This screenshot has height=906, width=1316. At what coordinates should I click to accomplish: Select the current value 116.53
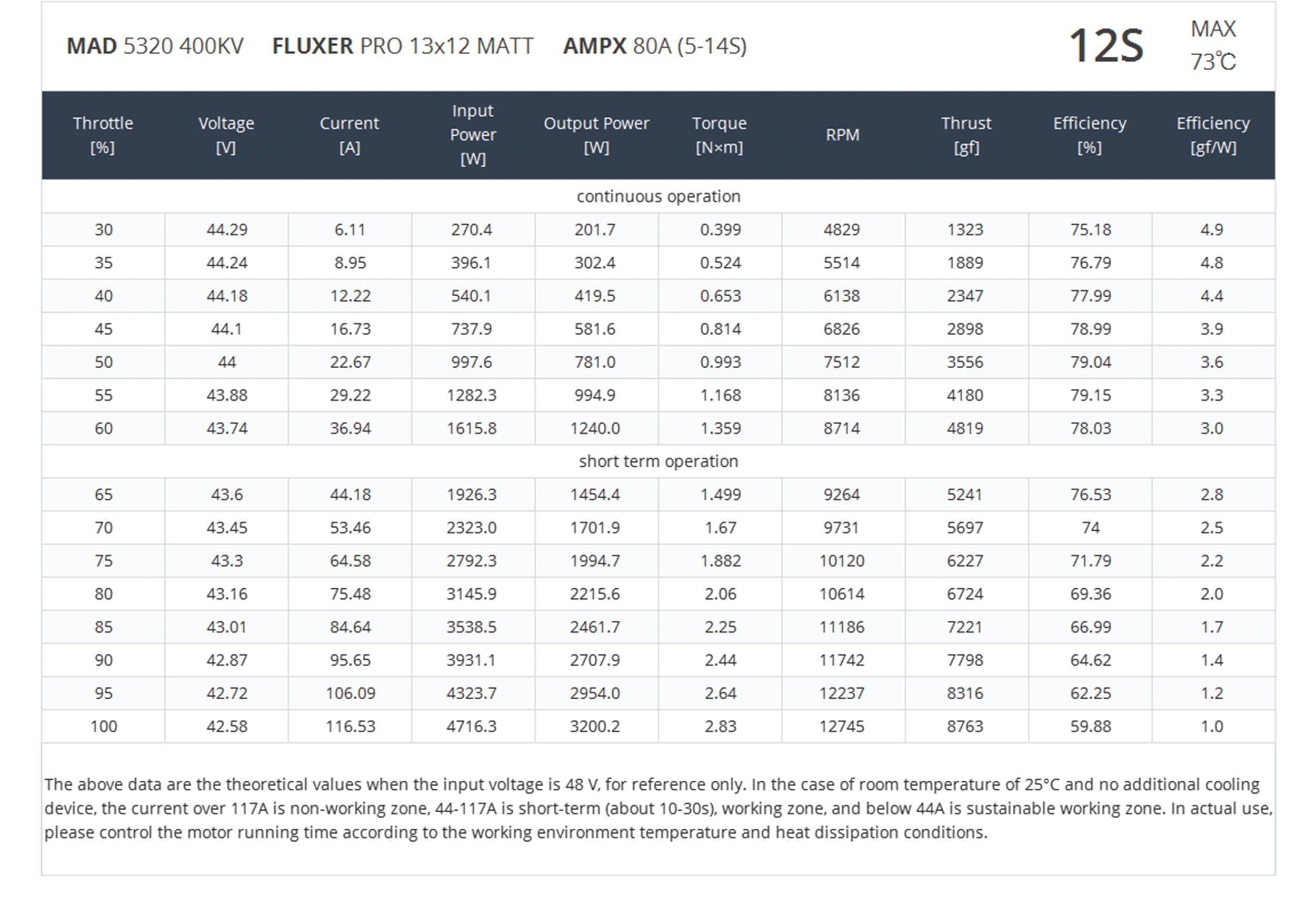click(x=350, y=727)
